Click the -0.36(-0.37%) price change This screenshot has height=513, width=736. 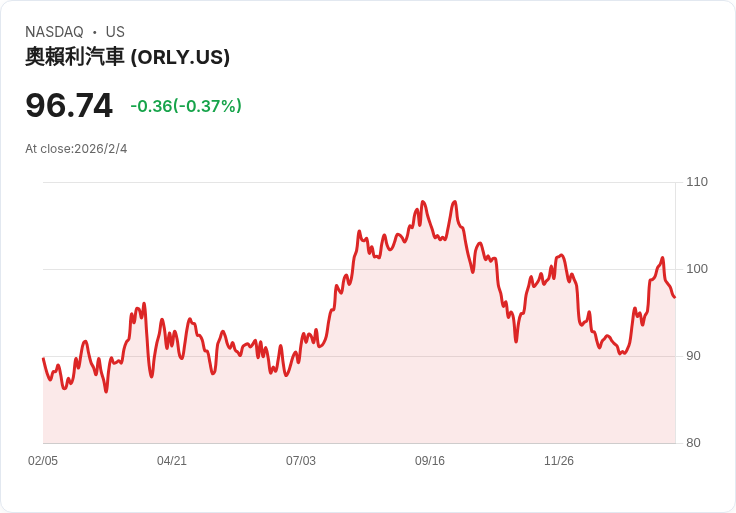[x=186, y=106]
